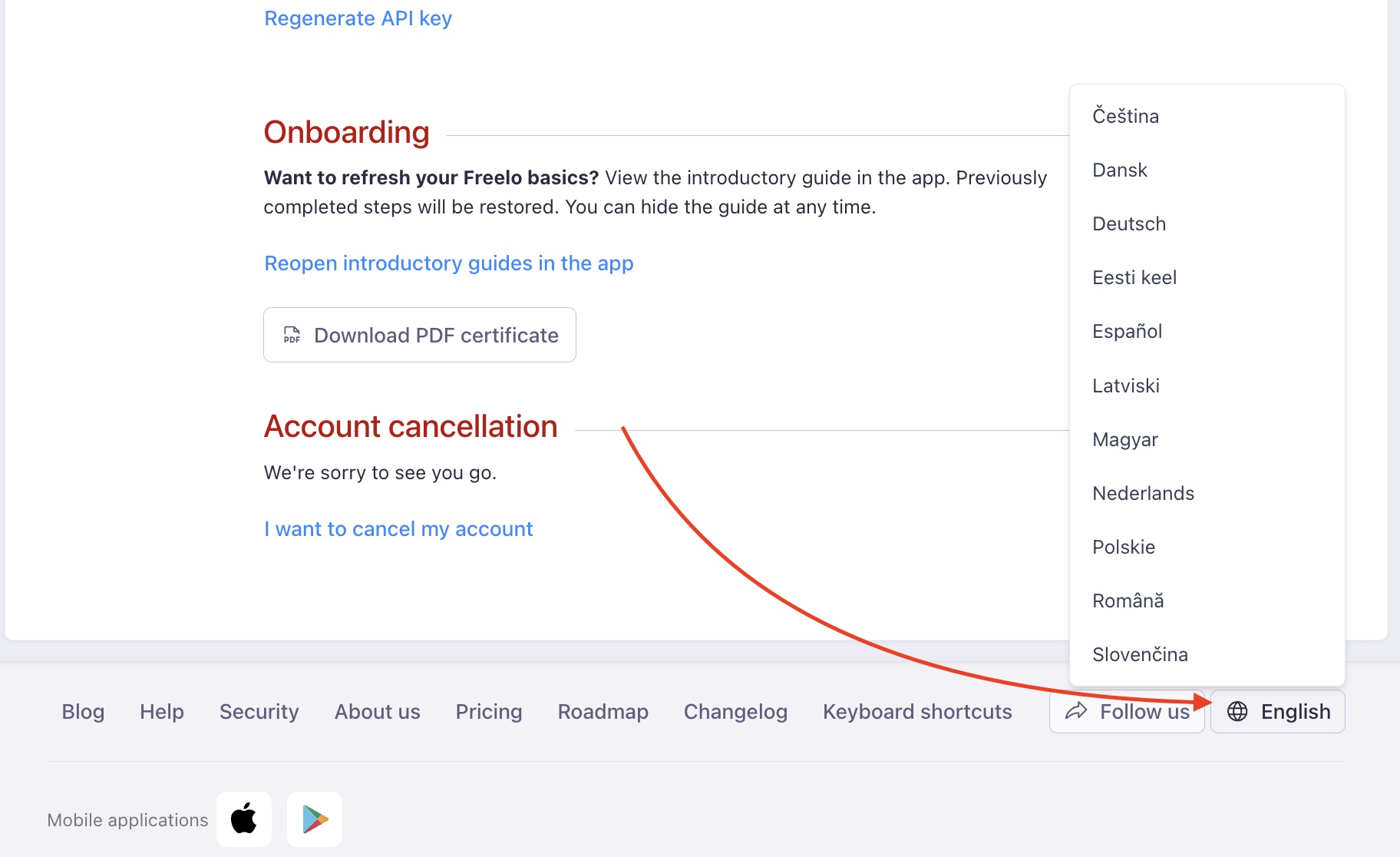Switch language to Español
Image resolution: width=1400 pixels, height=857 pixels.
[1128, 331]
